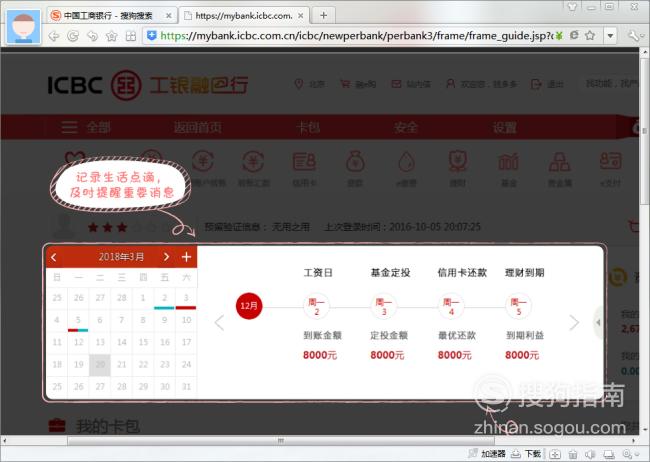Click the trash icon in status bar
The image size is (650, 462).
pos(573,454)
